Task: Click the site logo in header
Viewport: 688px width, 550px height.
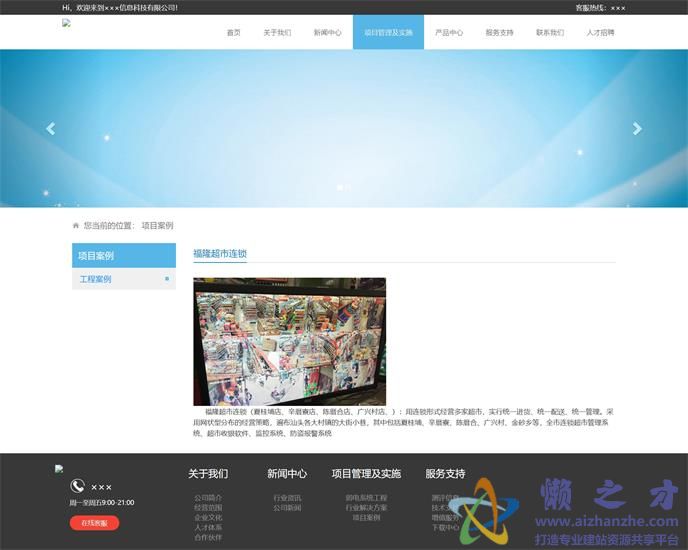Action: pyautogui.click(x=66, y=23)
